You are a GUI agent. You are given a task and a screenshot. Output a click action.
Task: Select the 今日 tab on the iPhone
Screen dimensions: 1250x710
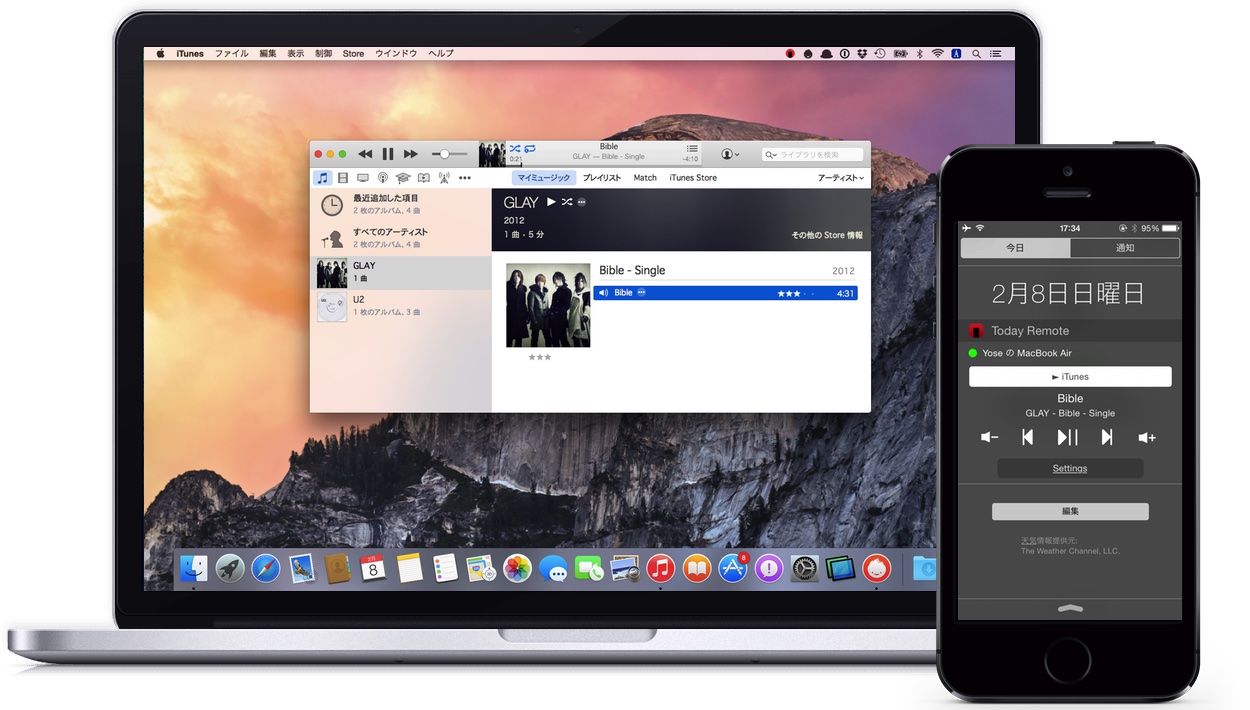click(1015, 248)
